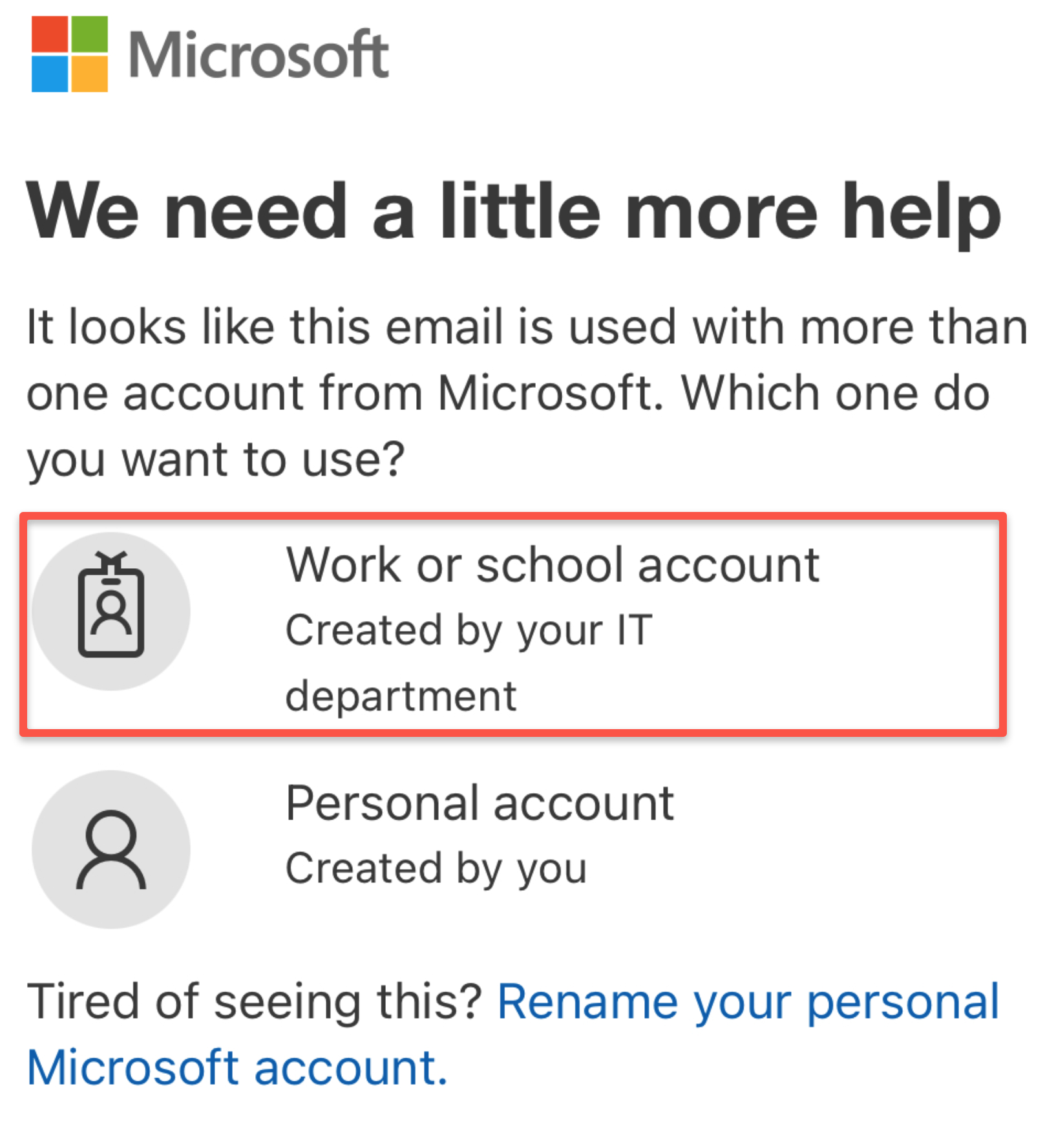The image size is (1056, 1148).
Task: Click the "Created by you" subtitle
Action: 436,868
